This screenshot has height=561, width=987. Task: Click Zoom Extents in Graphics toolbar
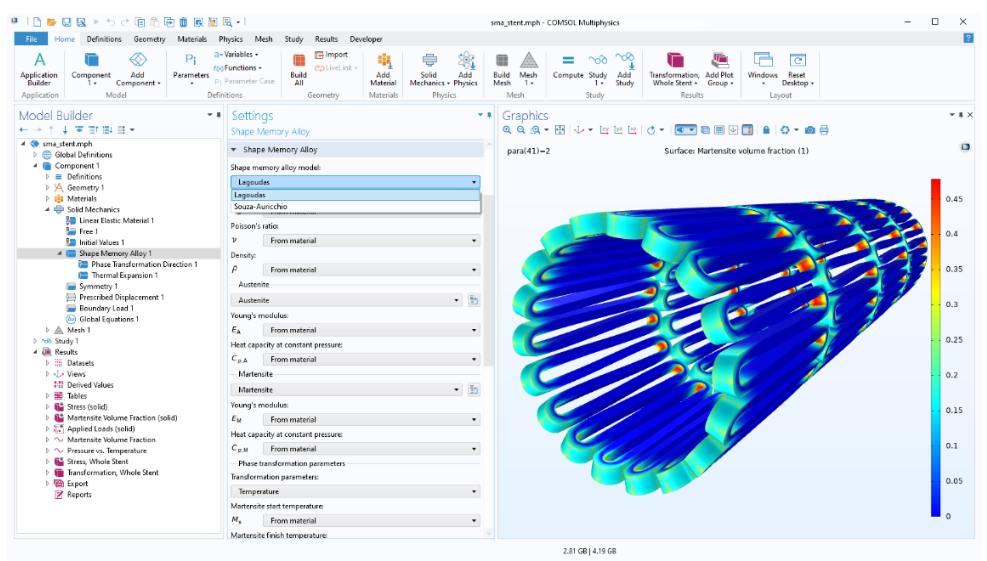point(560,130)
